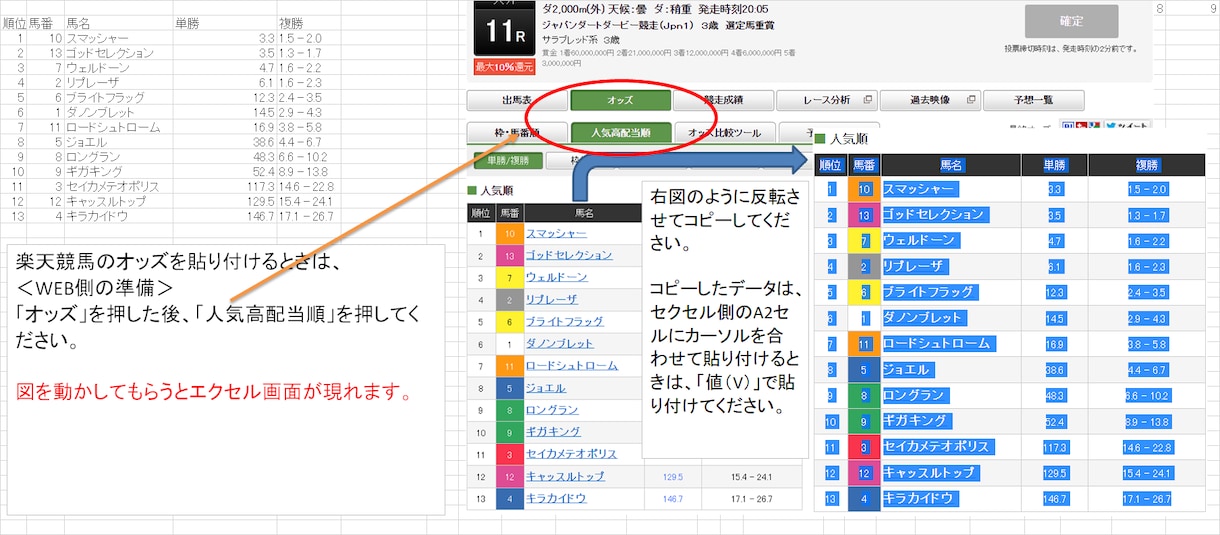Open ロードシュトローム link in left 人気順 table

tap(571, 365)
